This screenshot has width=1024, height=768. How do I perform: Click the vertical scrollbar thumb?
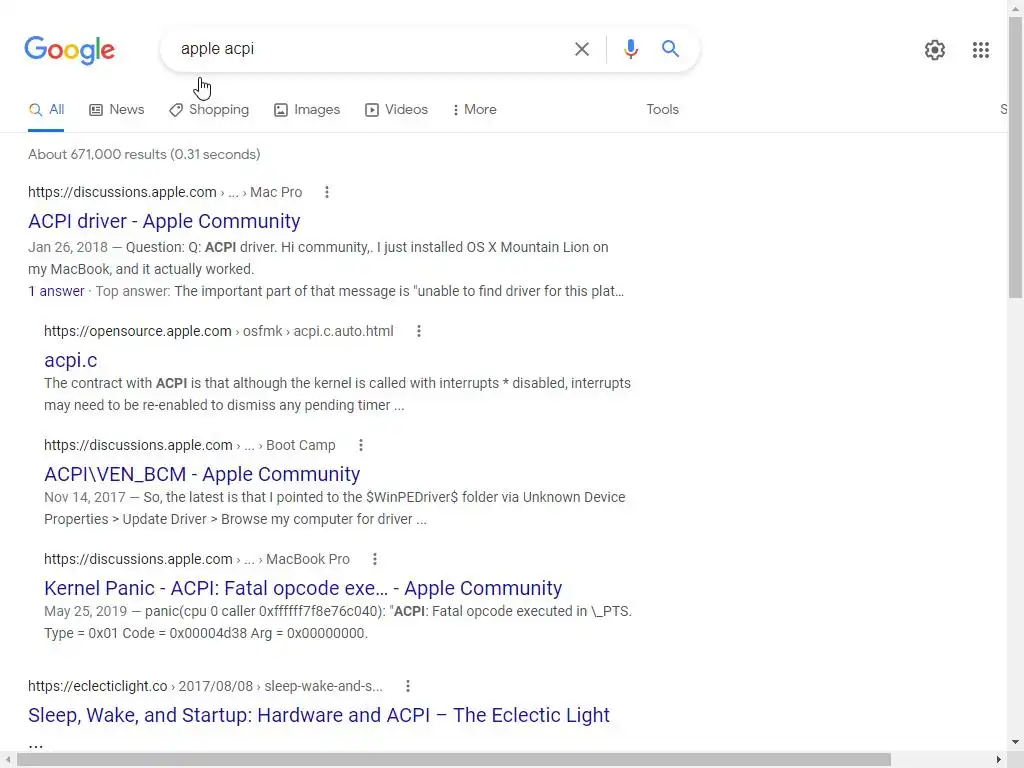click(x=1016, y=157)
